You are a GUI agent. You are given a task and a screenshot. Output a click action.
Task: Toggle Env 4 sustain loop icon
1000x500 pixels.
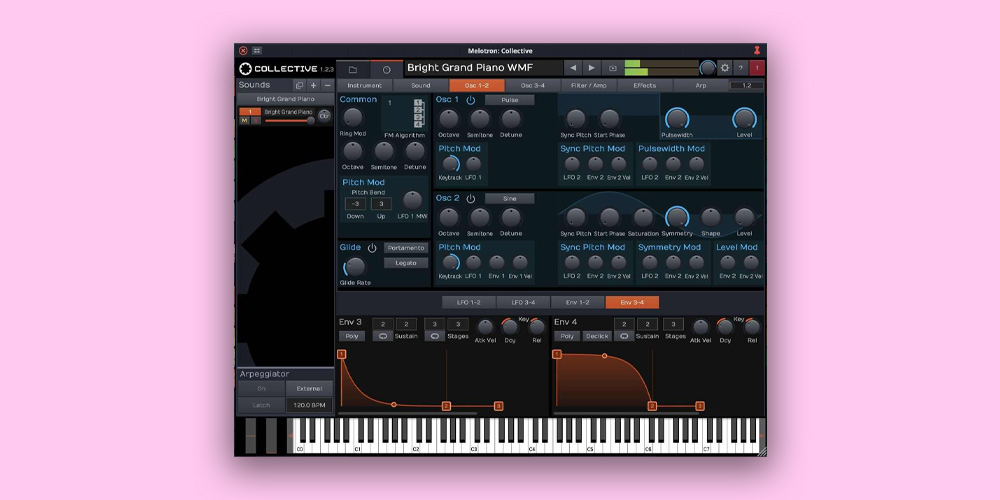(x=624, y=335)
